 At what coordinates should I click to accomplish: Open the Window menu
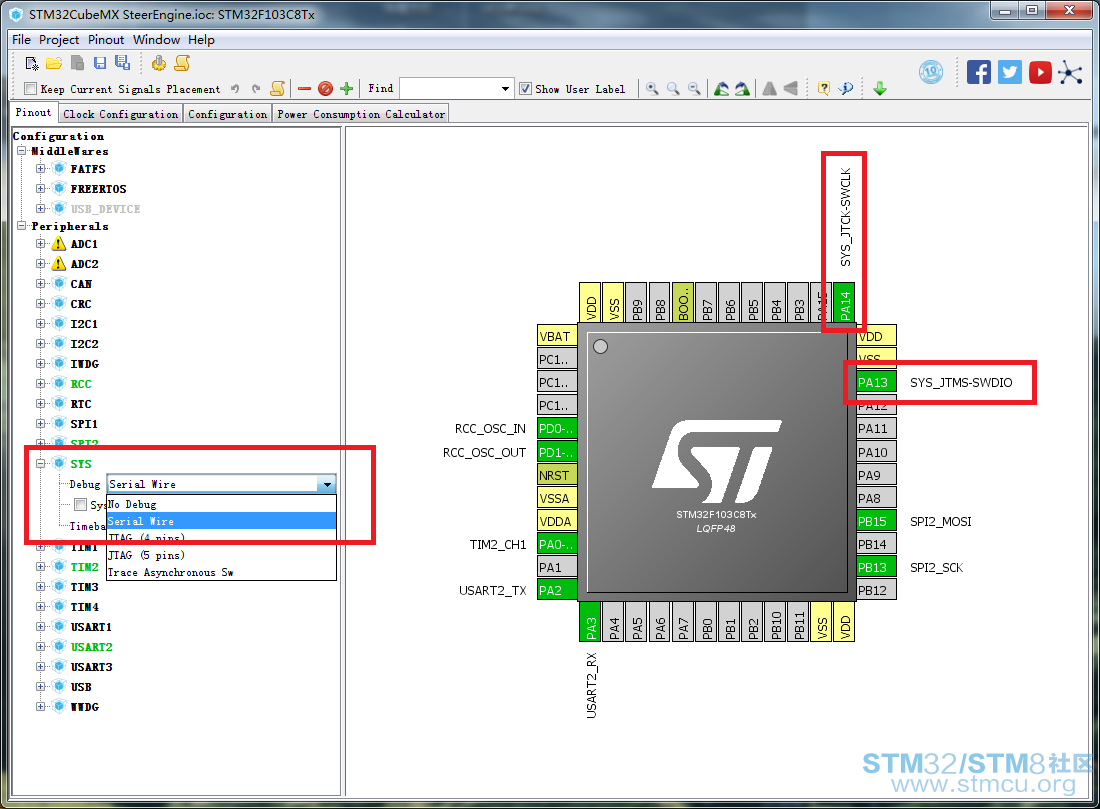[x=156, y=39]
